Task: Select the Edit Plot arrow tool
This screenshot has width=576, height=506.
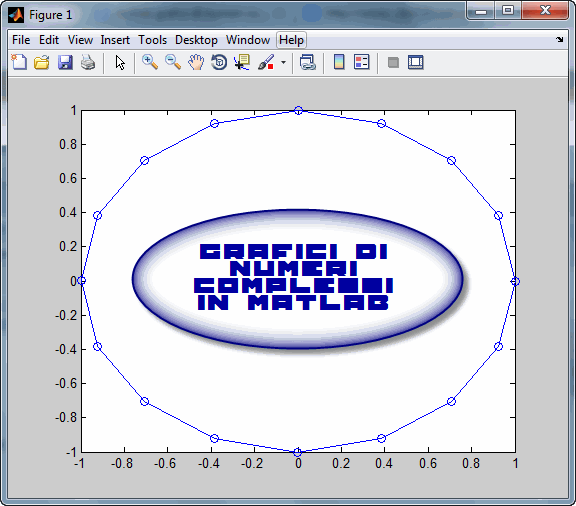Action: pos(120,62)
